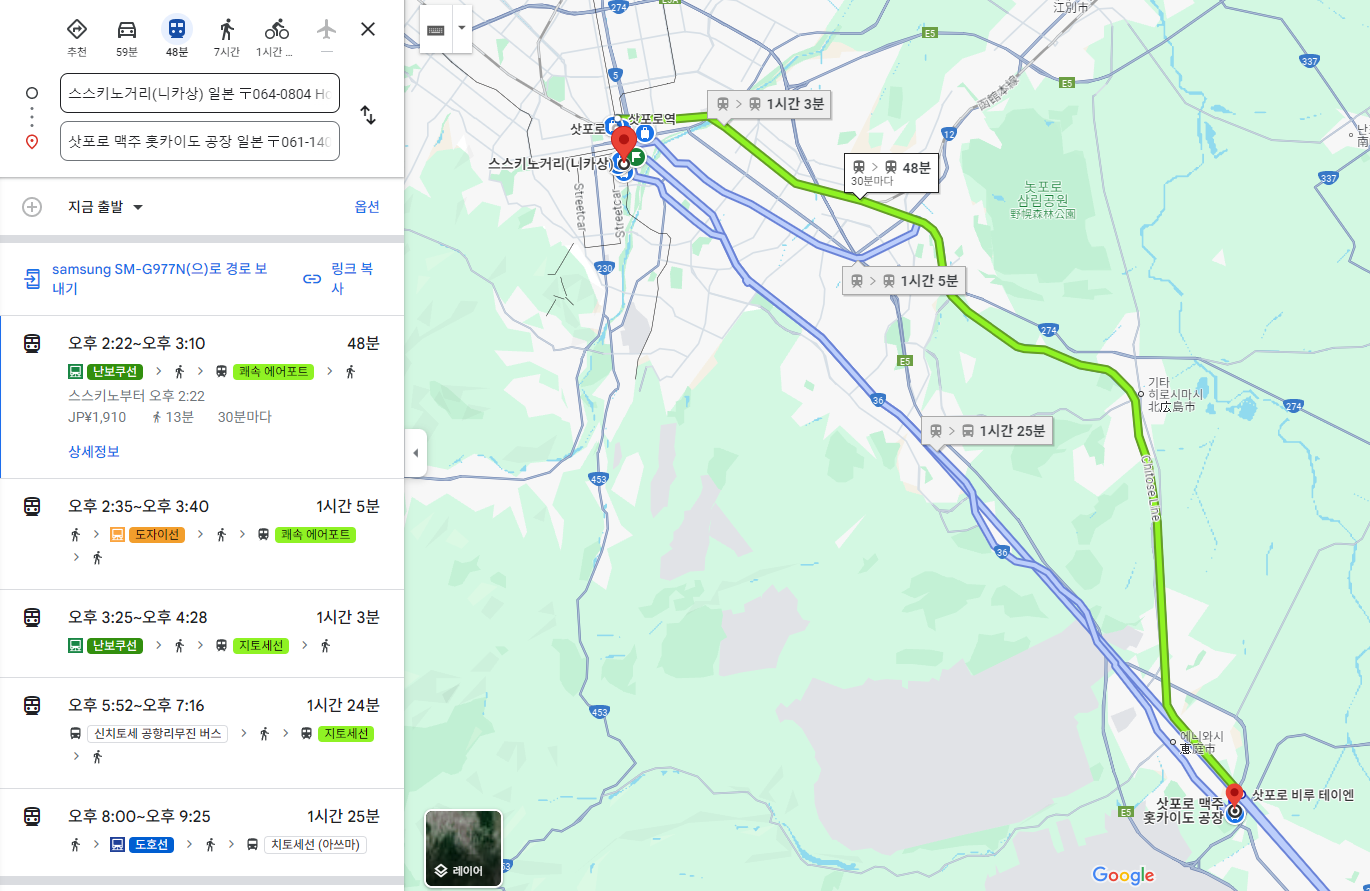The width and height of the screenshot is (1370, 891).
Task: Open 상세정보 for the 48분 route
Action: [94, 452]
